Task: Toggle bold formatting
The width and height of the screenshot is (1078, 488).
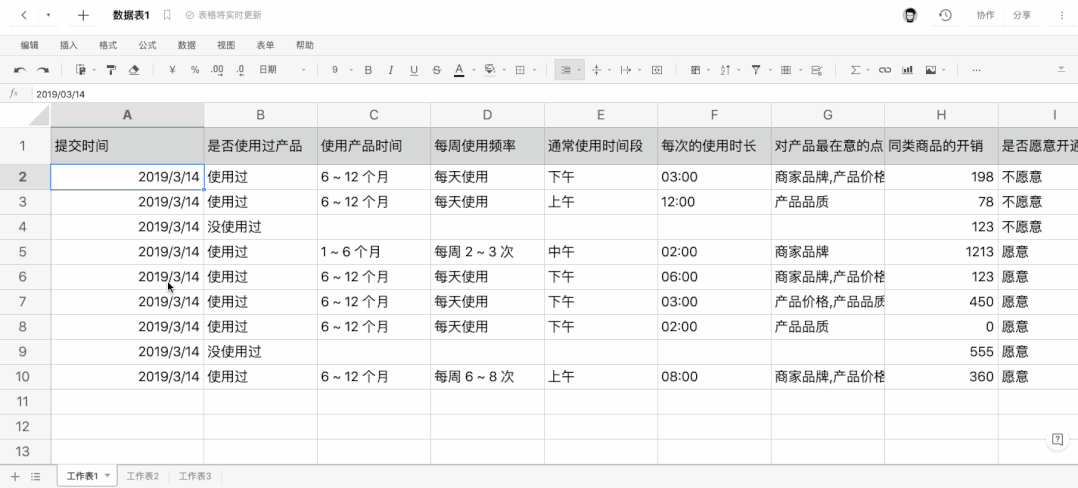Action: [x=368, y=69]
